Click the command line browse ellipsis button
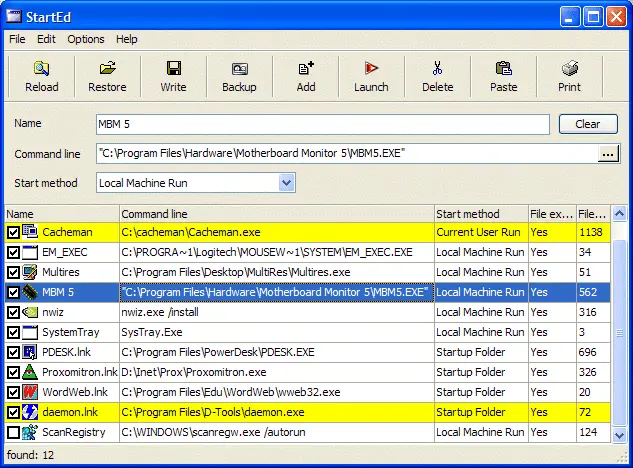Viewport: 633px width, 468px height. [x=608, y=154]
